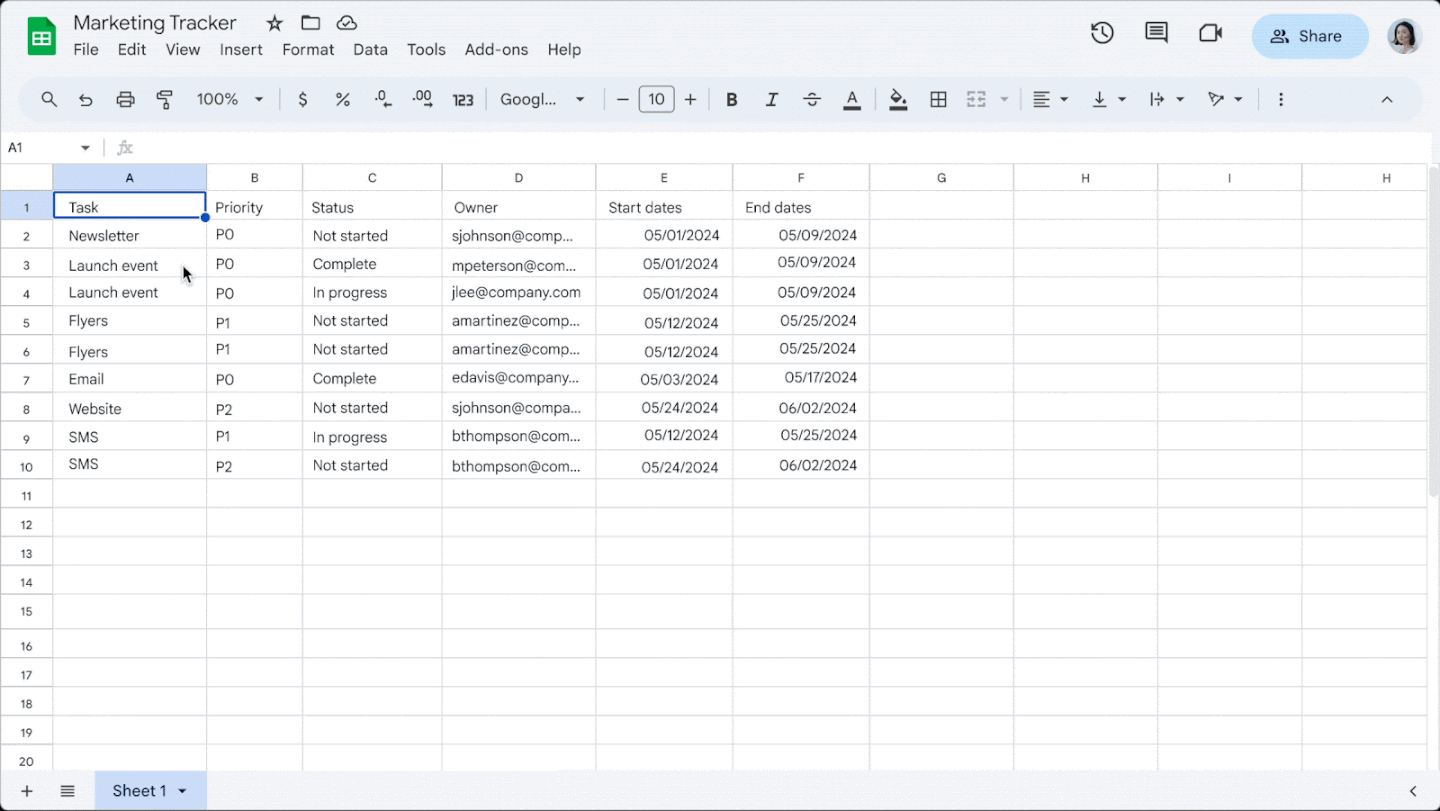Star the Marketing Tracker document
Image resolution: width=1440 pixels, height=811 pixels.
[x=274, y=23]
